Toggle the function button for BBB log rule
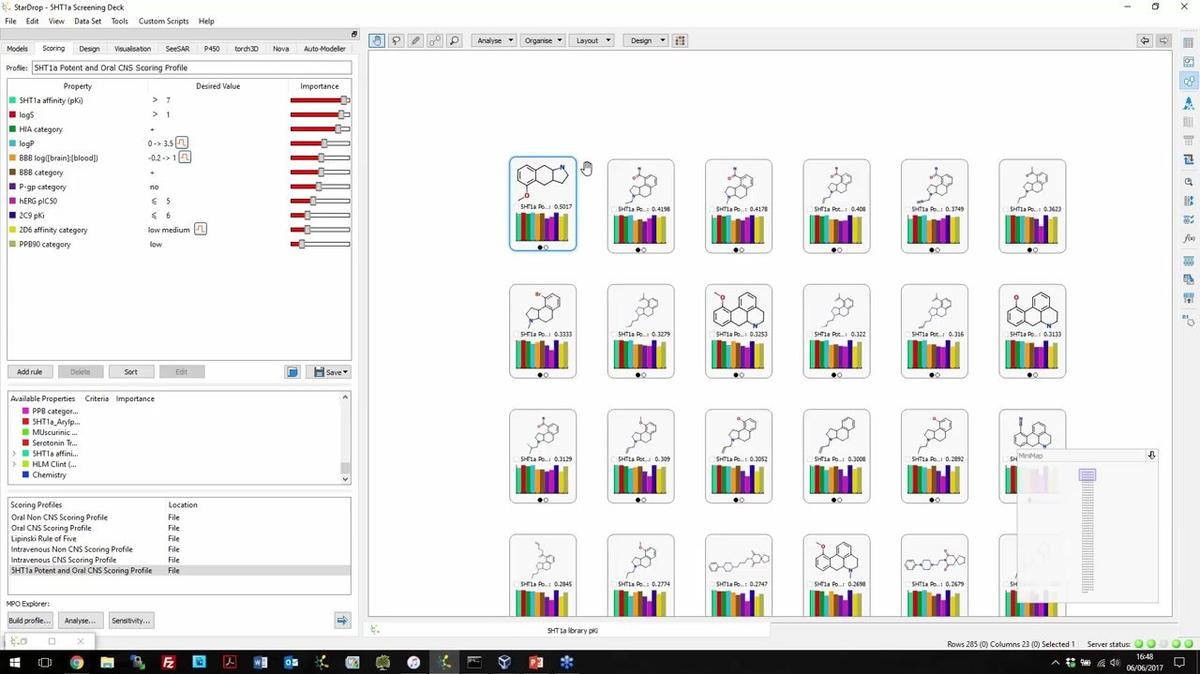 [185, 157]
